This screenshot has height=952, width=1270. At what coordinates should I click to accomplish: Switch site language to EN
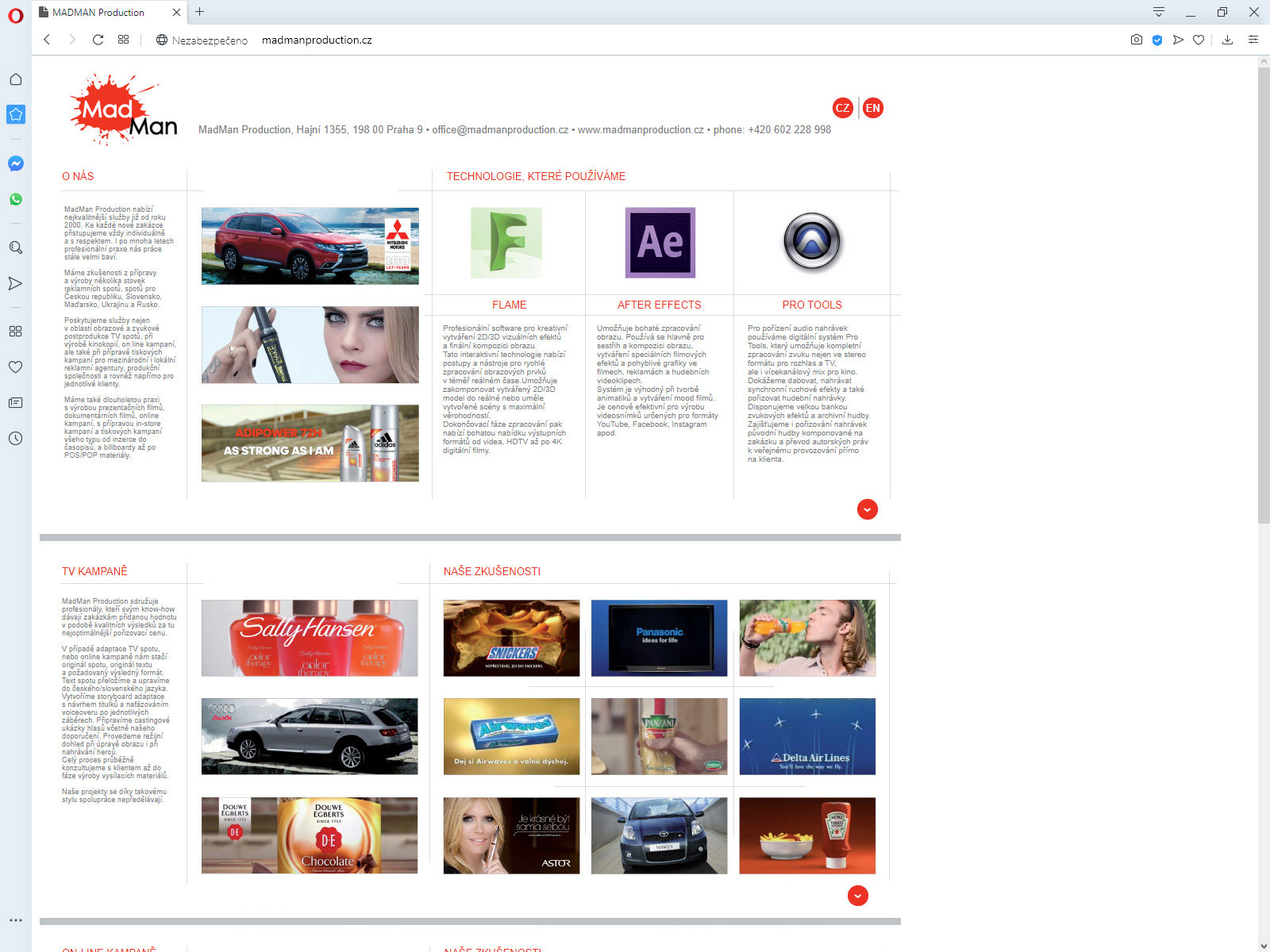click(x=872, y=108)
